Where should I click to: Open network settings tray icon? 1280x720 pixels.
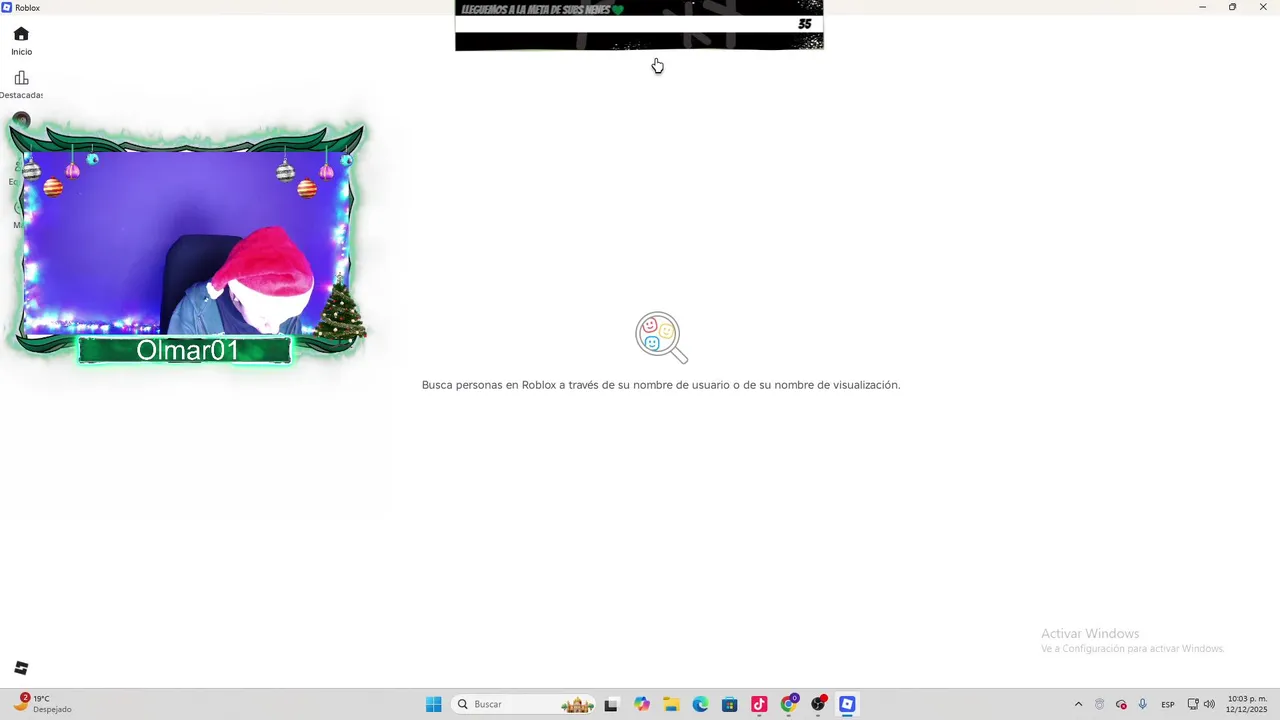click(x=1193, y=704)
